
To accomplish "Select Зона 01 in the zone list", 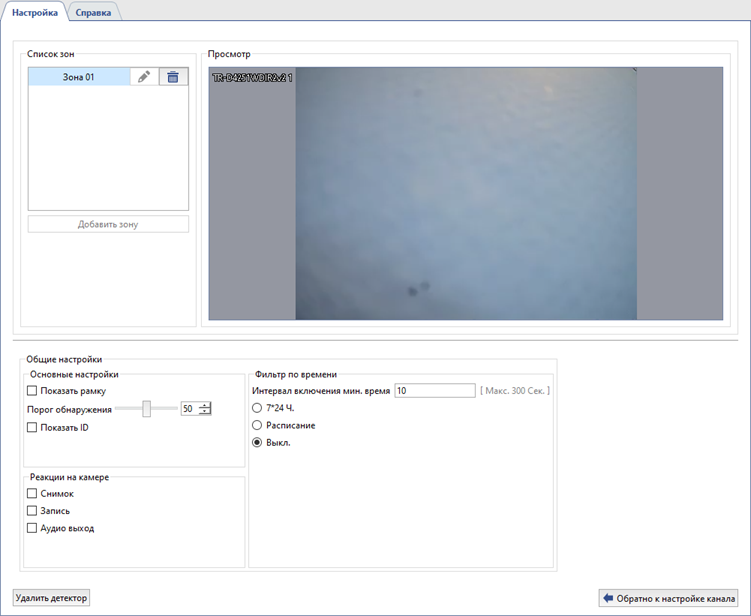I will pos(78,77).
